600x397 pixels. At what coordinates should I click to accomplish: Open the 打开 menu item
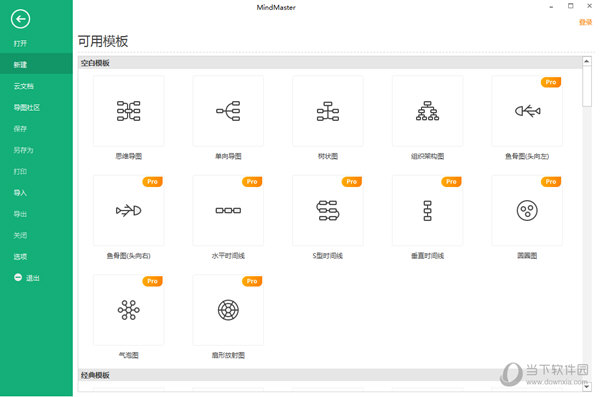(x=20, y=43)
